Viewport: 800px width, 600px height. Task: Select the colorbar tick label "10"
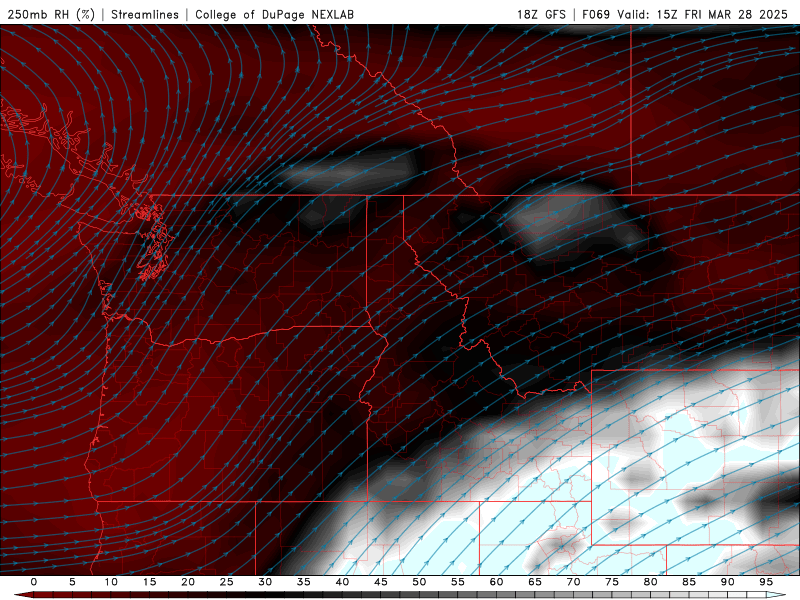pos(111,582)
